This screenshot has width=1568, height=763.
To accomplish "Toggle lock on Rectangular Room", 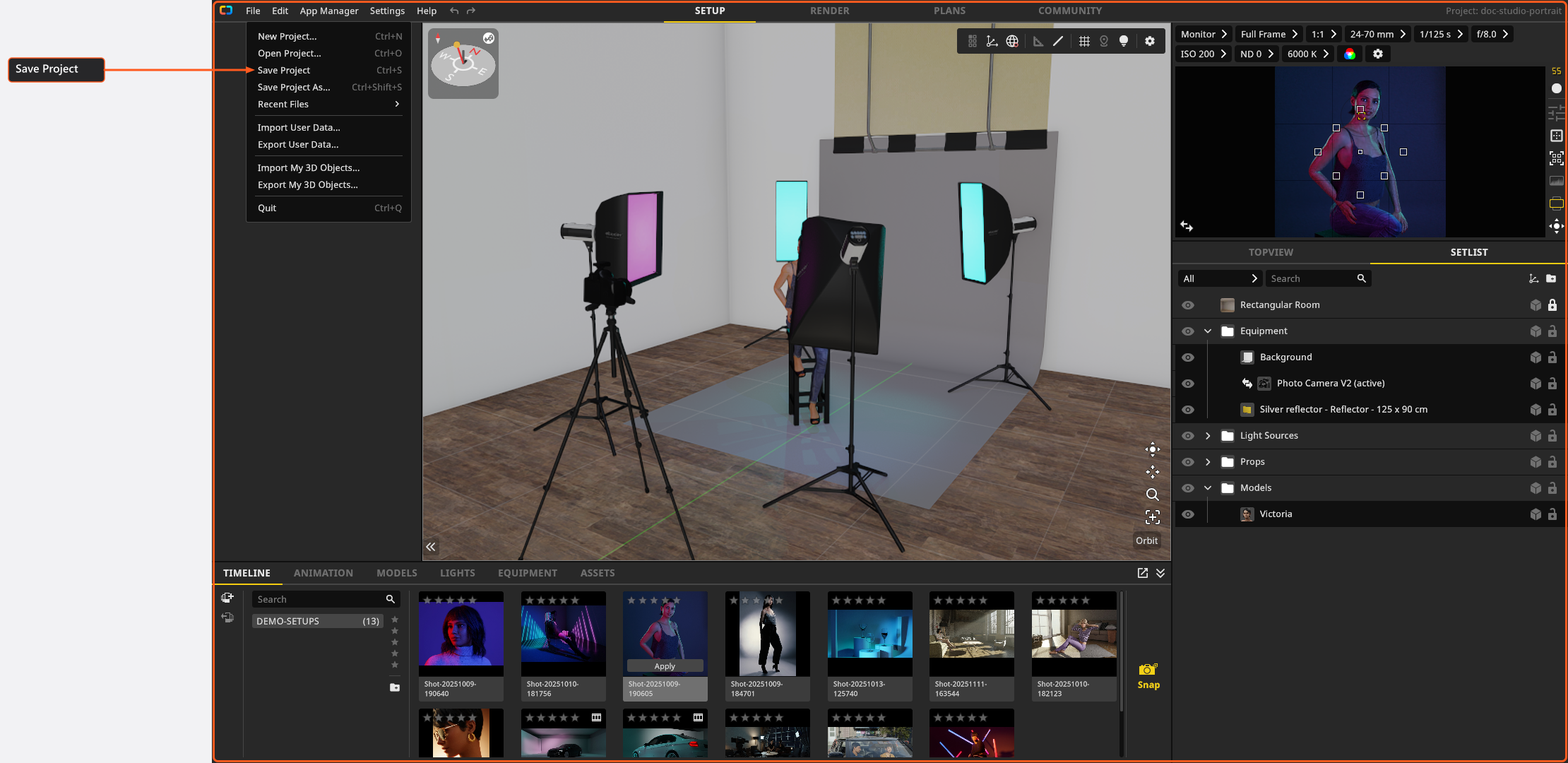I will pyautogui.click(x=1552, y=305).
